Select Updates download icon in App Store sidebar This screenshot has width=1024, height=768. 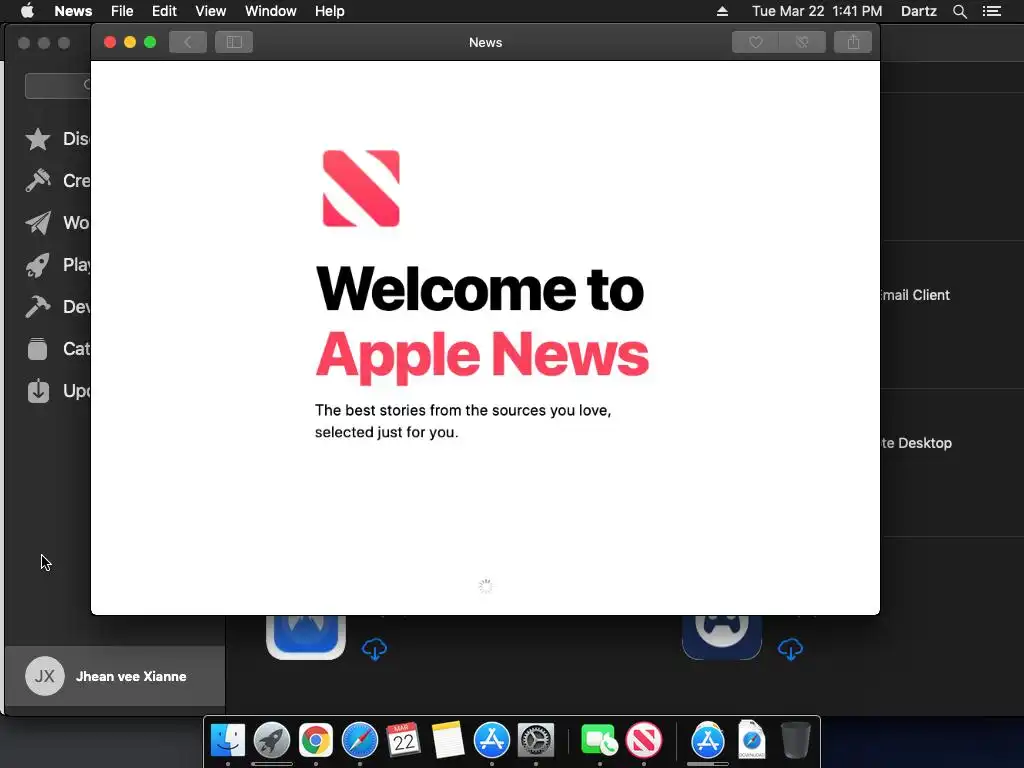pyautogui.click(x=38, y=391)
